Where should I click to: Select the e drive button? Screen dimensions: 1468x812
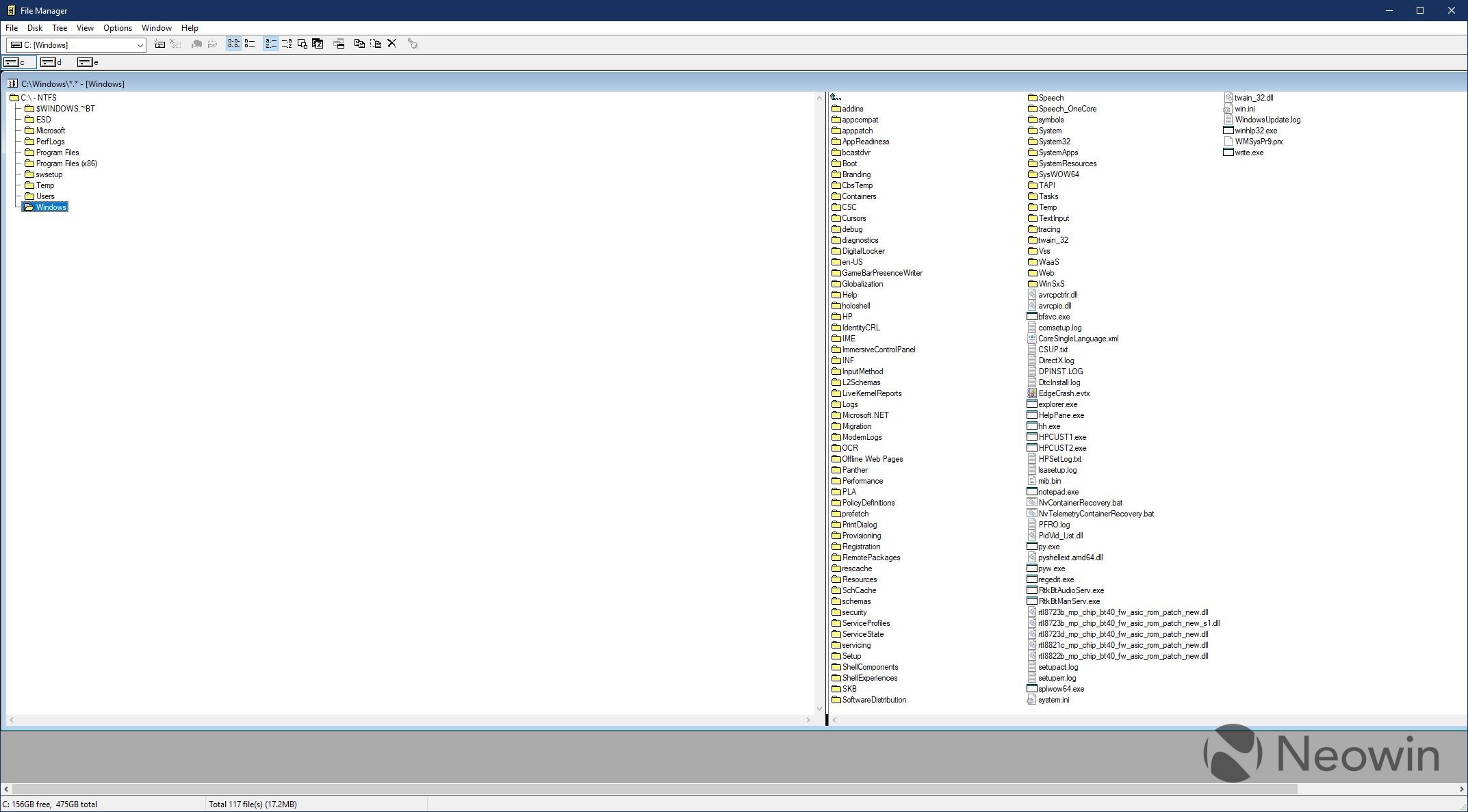pos(88,62)
